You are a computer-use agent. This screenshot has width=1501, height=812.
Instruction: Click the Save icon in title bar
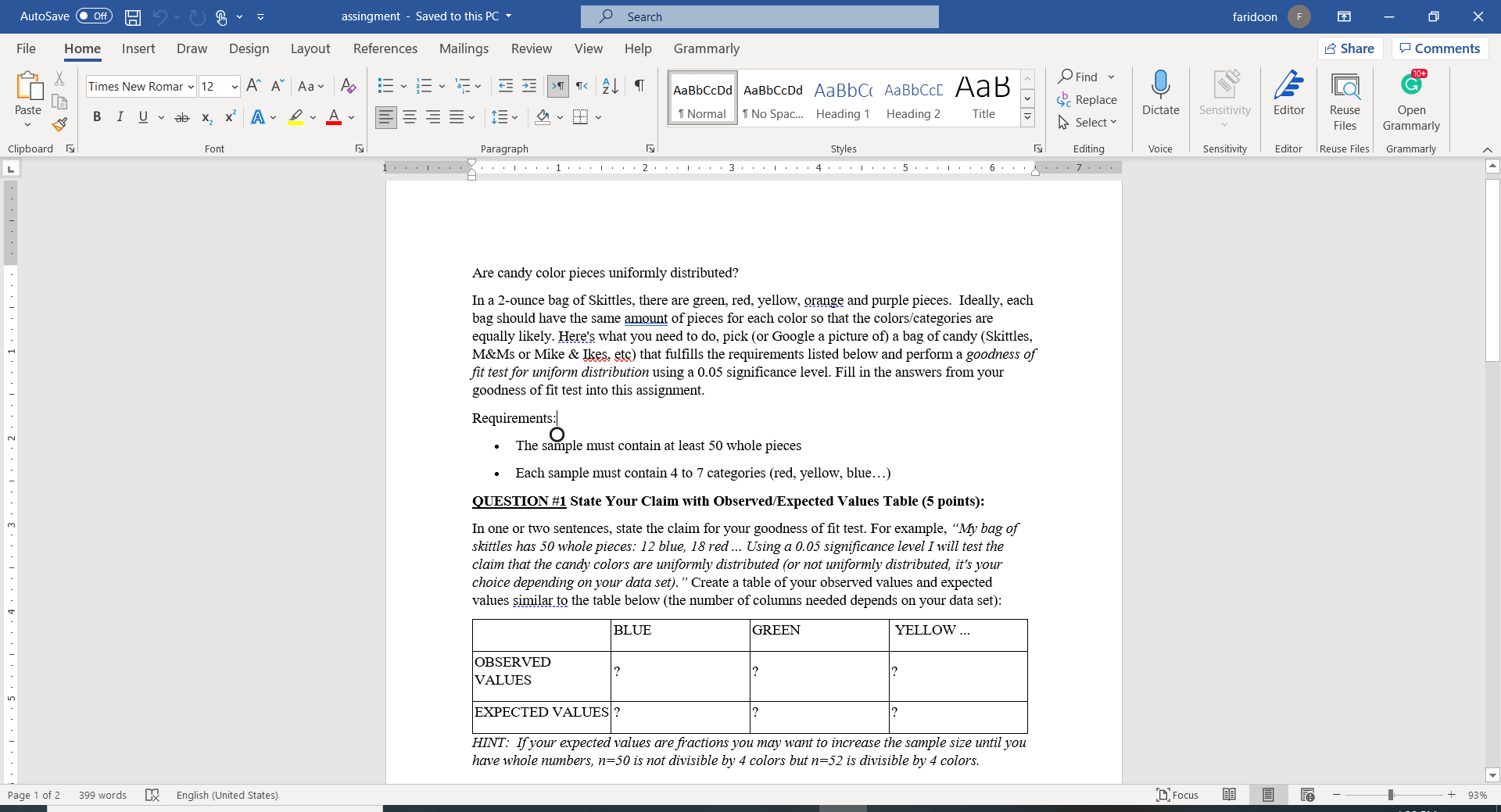click(133, 16)
